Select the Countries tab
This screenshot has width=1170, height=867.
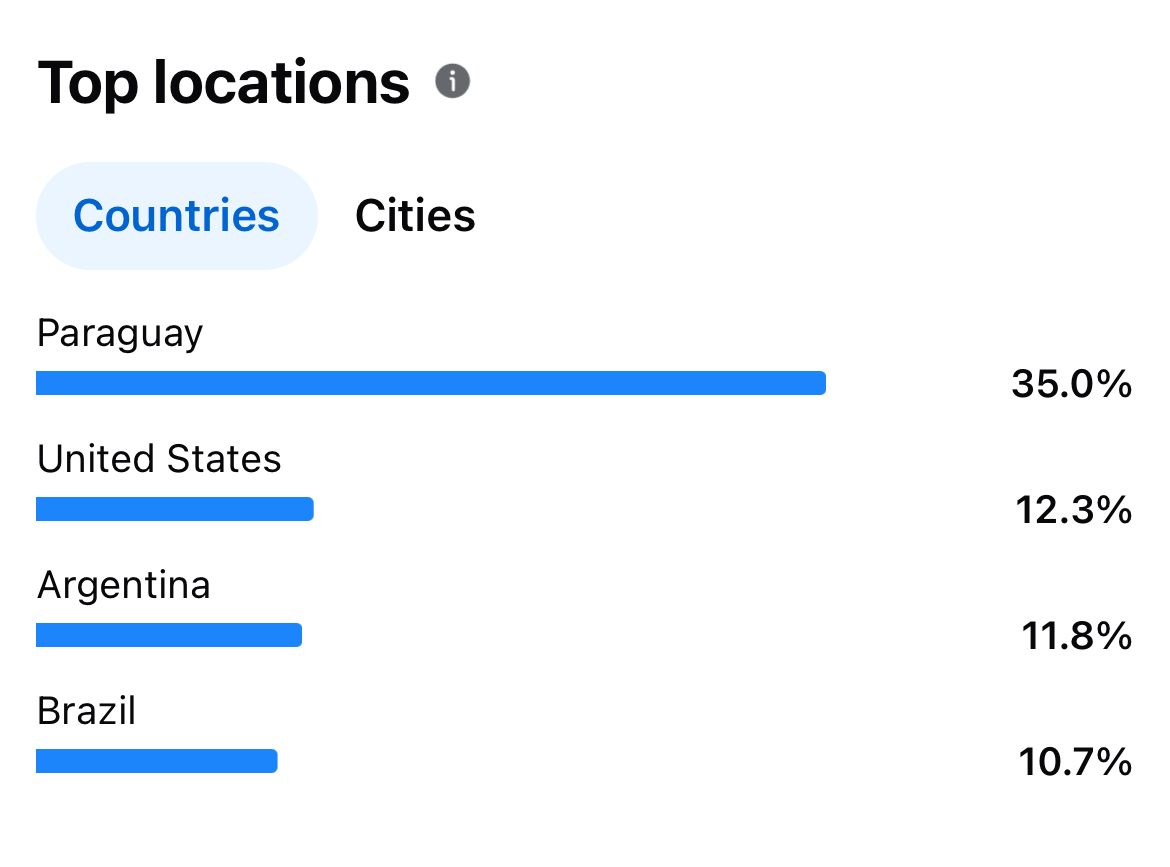(x=177, y=216)
